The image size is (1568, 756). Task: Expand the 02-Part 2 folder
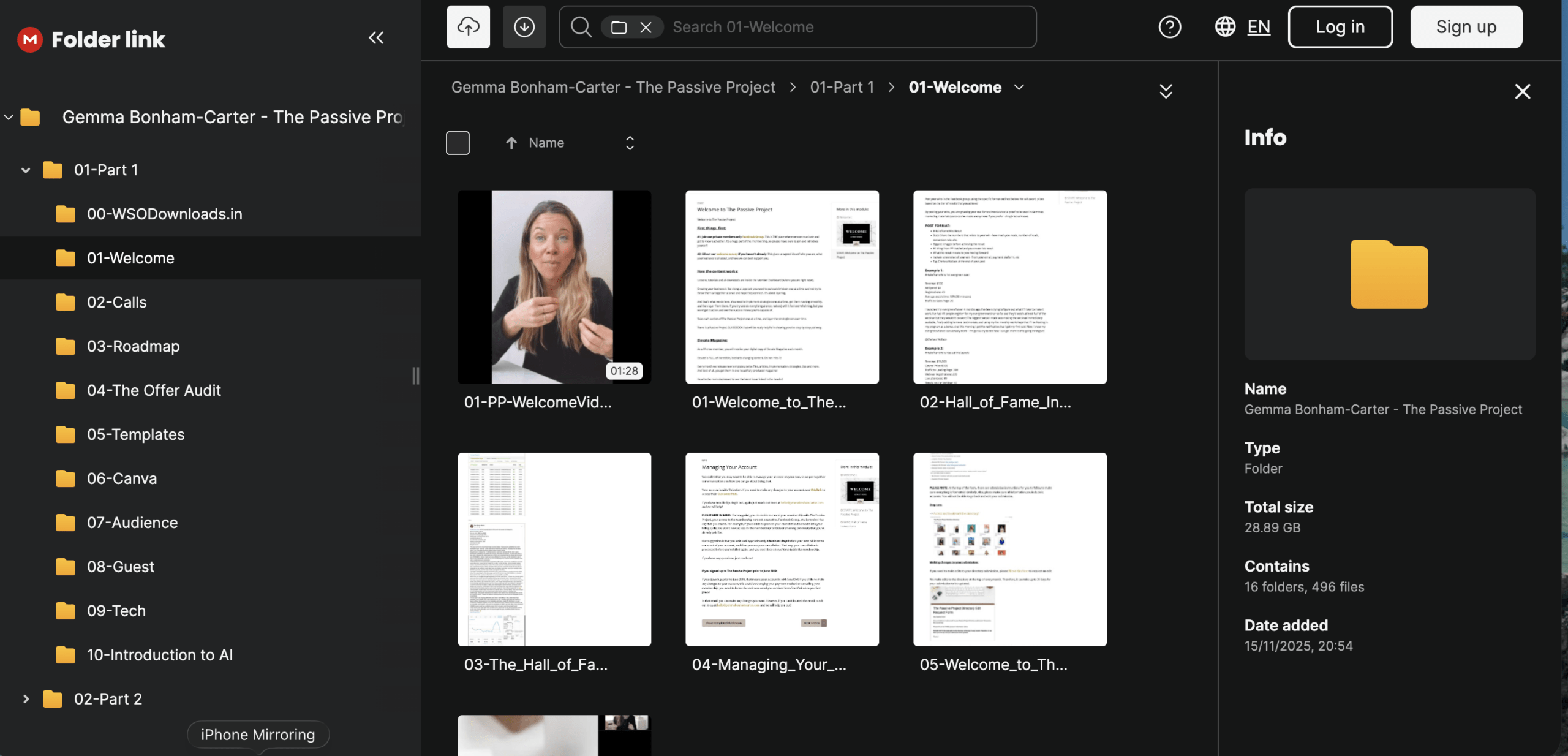[26, 699]
